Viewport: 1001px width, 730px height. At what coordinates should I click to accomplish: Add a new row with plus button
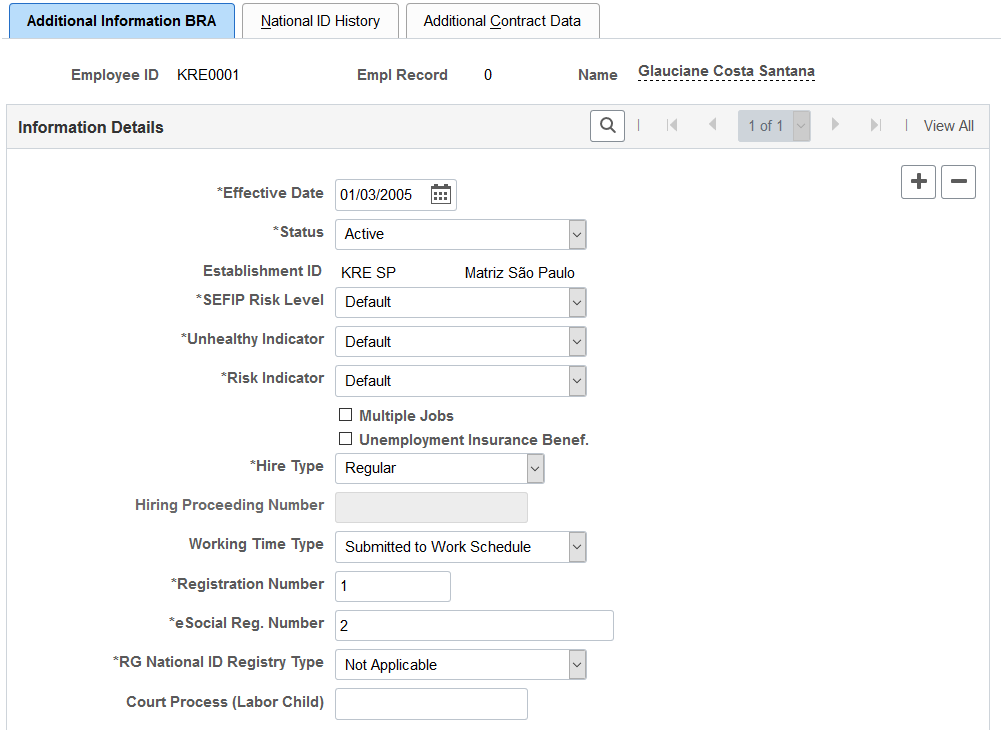click(918, 181)
